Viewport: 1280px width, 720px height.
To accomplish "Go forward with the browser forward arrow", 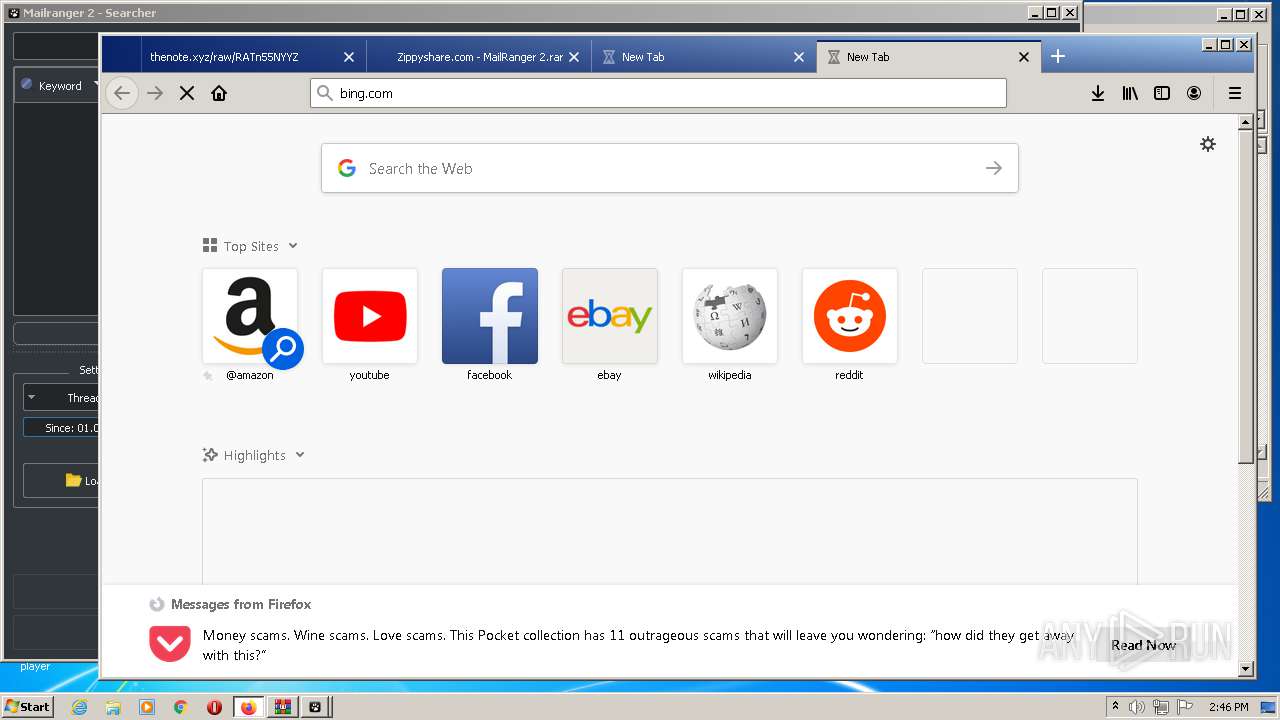I will click(x=155, y=93).
